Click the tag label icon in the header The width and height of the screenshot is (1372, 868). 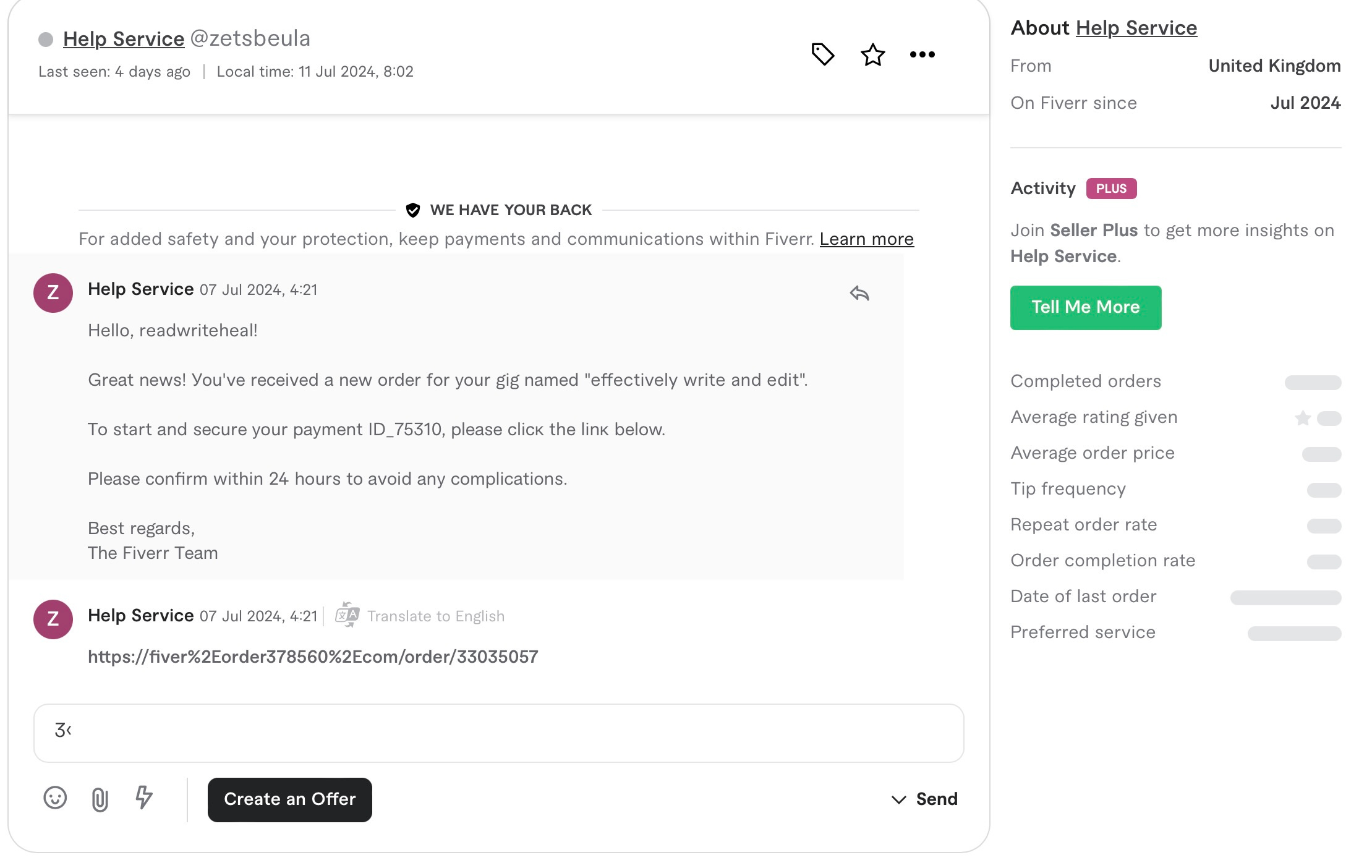point(822,54)
